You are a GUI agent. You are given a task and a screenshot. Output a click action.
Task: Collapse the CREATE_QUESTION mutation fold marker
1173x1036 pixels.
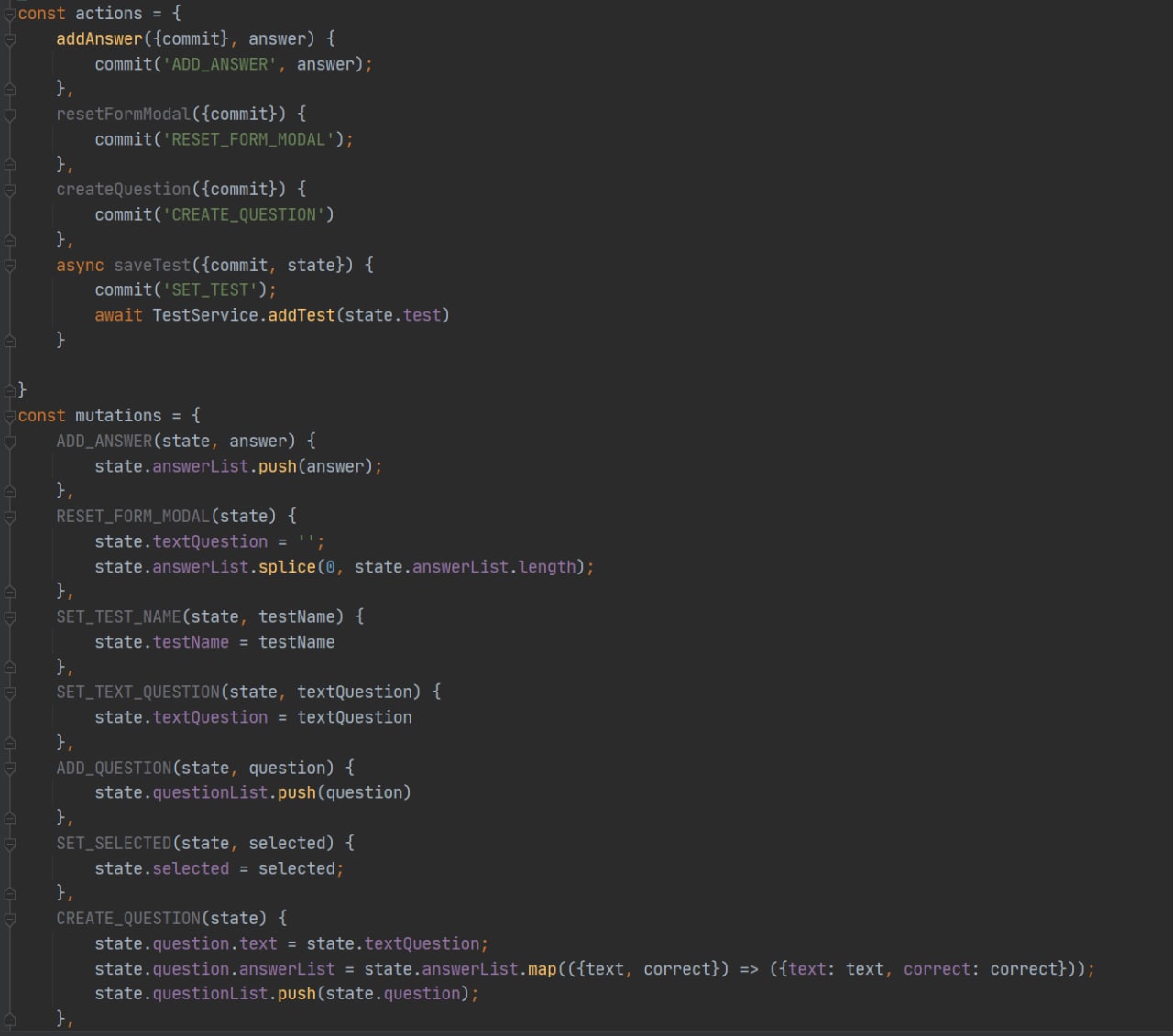[10, 919]
